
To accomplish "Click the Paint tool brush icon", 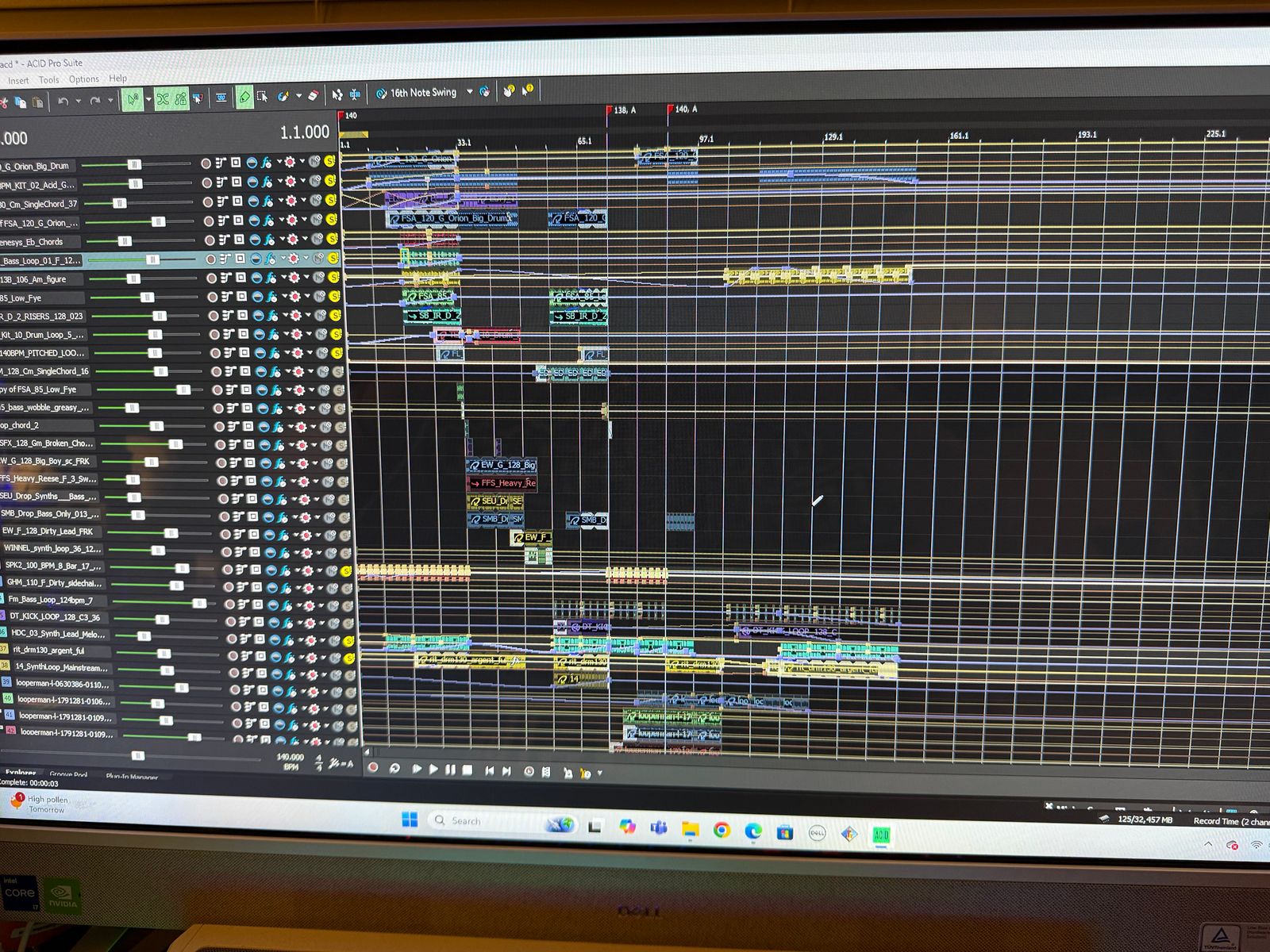I will (283, 97).
